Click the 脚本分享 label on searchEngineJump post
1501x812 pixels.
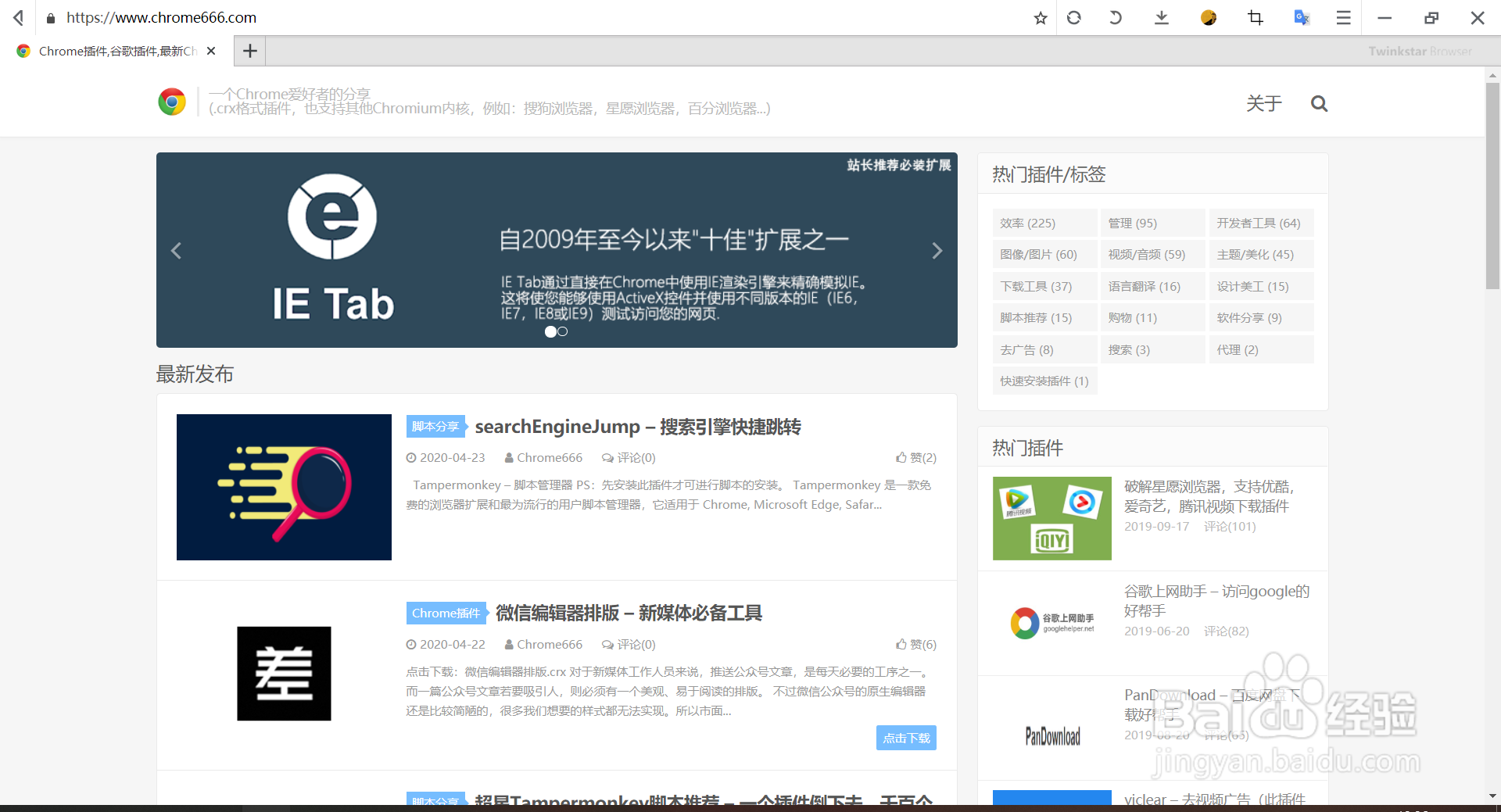[435, 426]
